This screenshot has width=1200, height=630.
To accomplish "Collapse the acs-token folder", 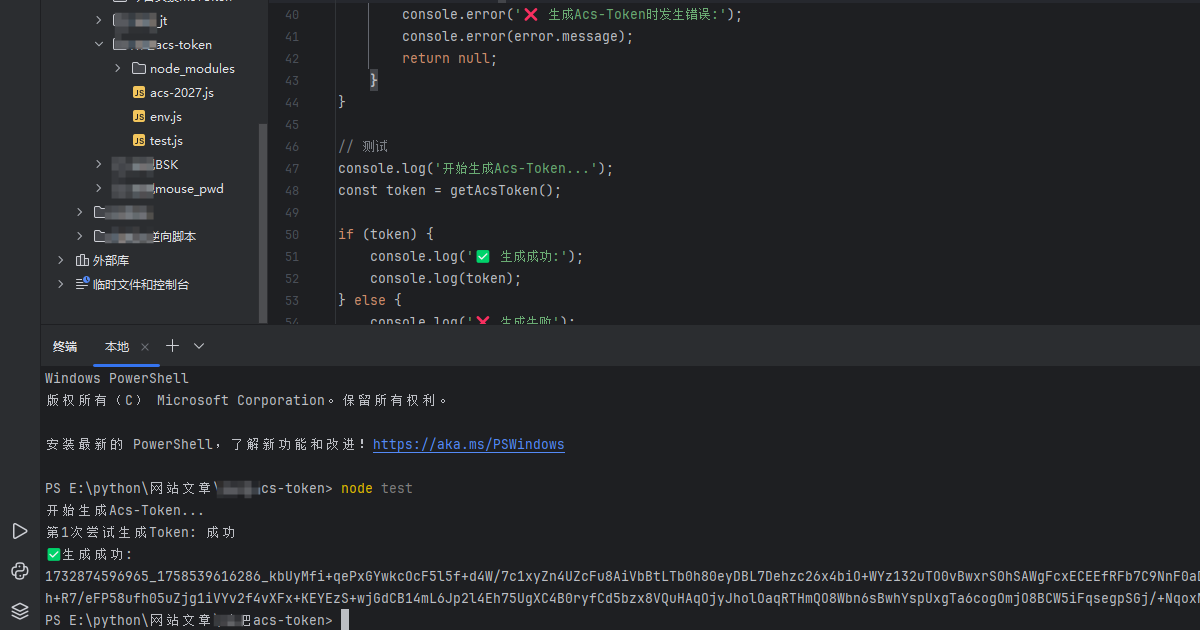I will pos(99,44).
